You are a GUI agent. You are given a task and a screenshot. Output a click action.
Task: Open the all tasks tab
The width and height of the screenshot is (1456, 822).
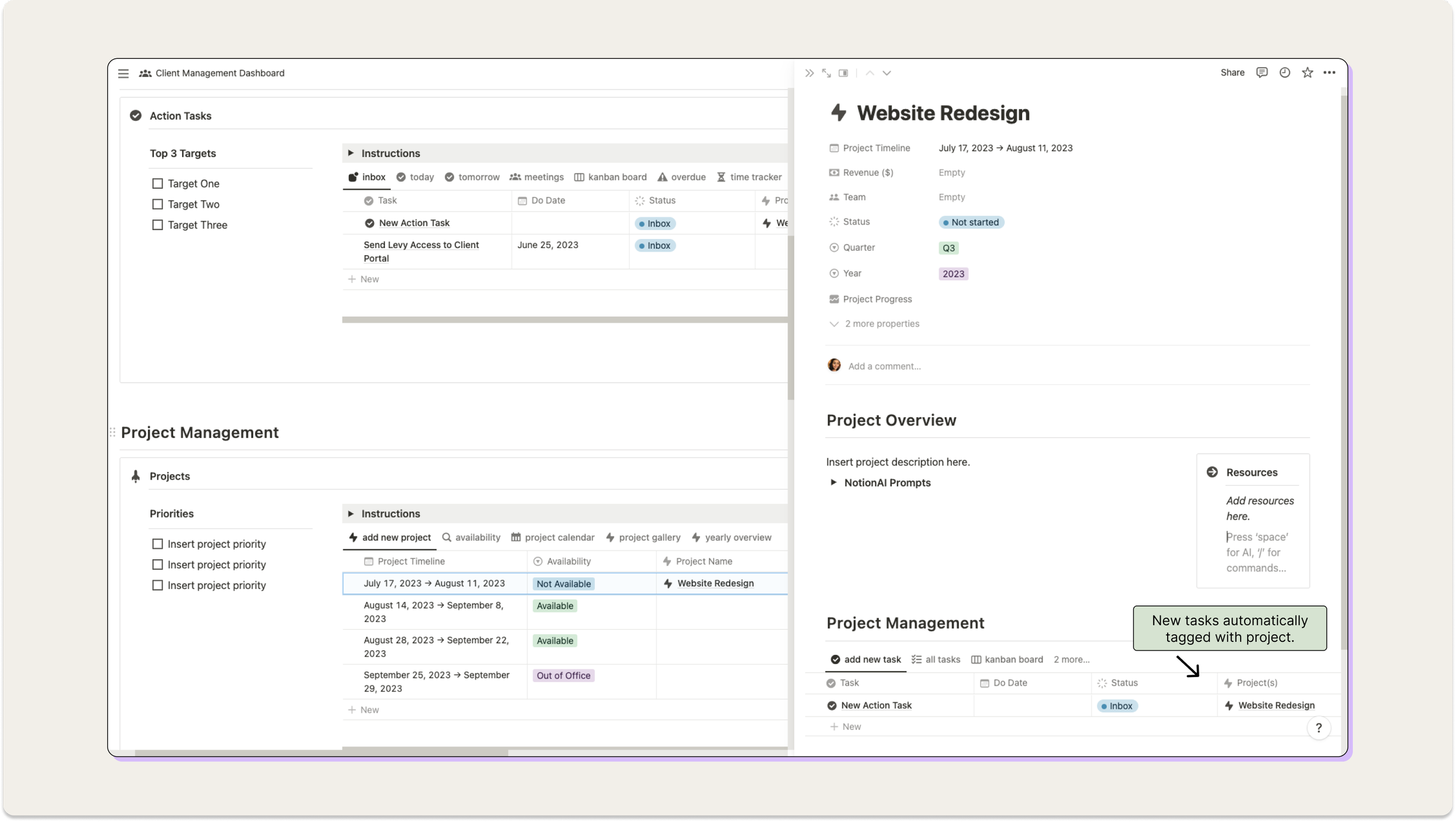(x=935, y=659)
